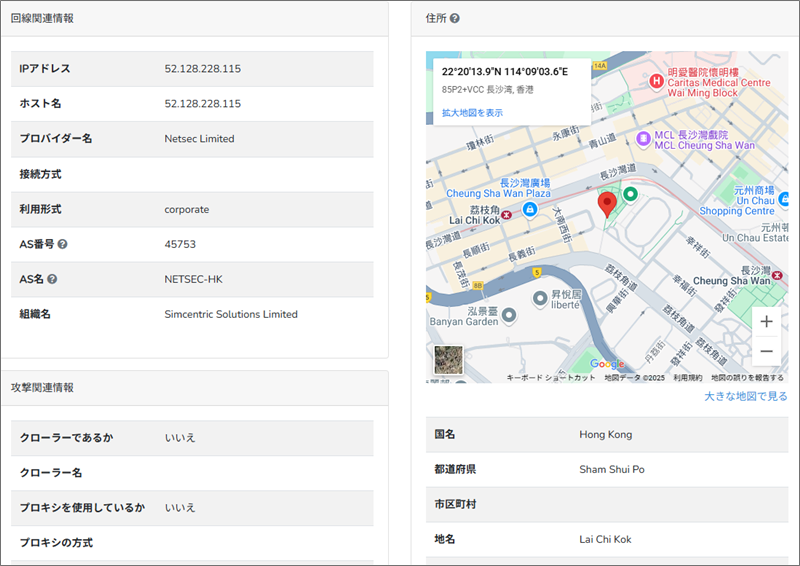800x566 pixels.
Task: Click the AS number 45753
Action: (180, 244)
